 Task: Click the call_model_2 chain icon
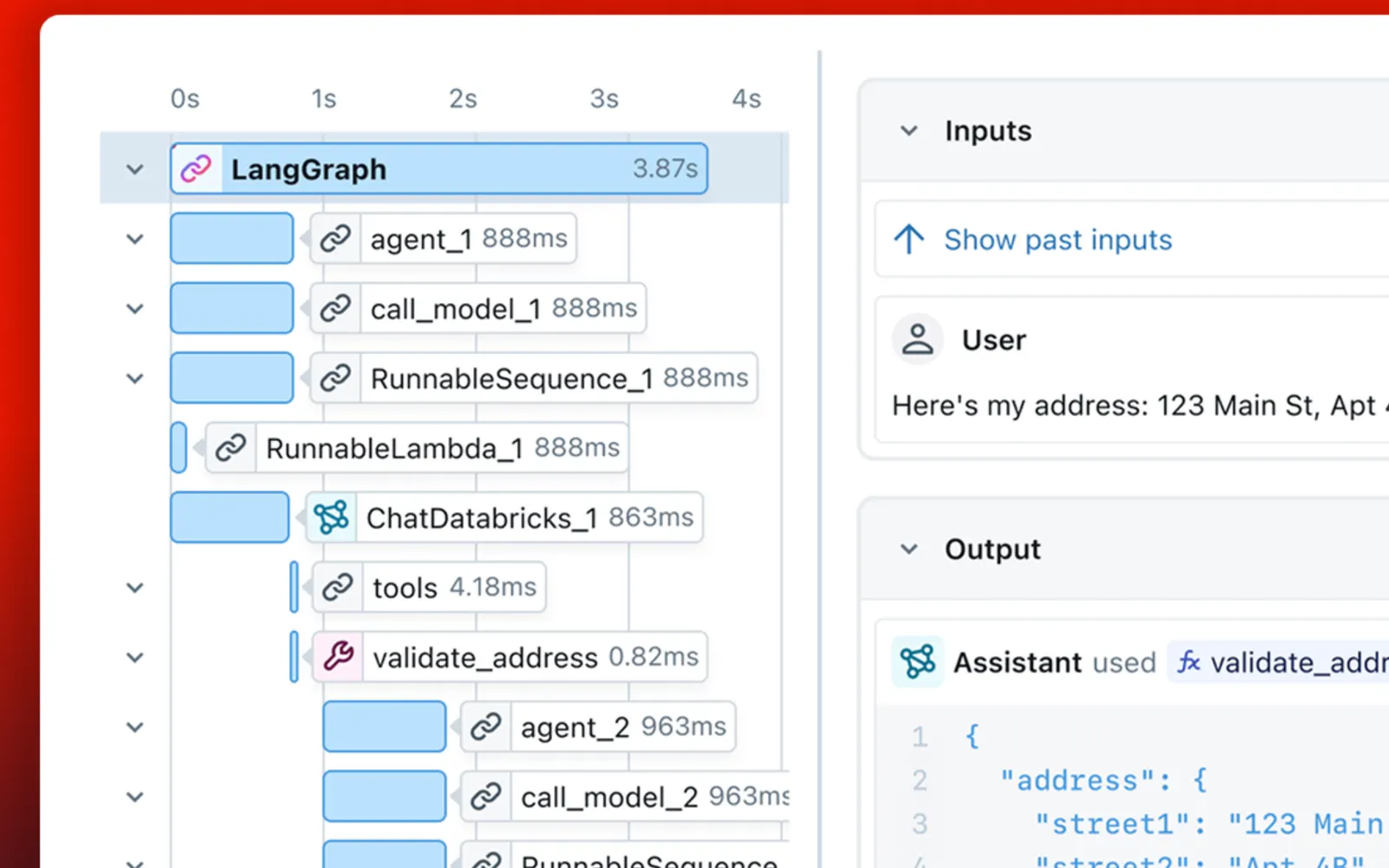click(x=486, y=796)
